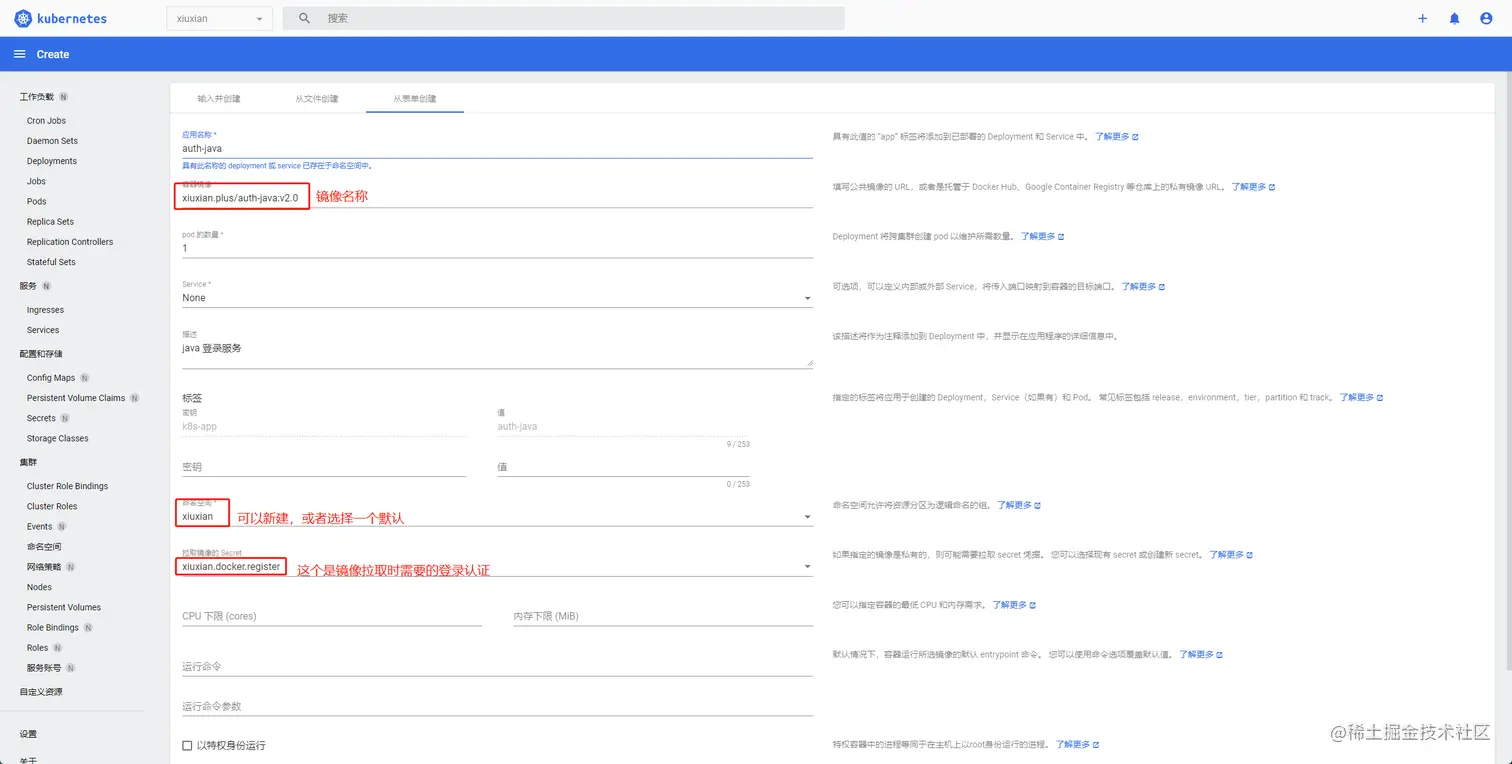Screen dimensions: 1512x764
Task: Open 了解更多 link for application name
Action: click(1116, 136)
